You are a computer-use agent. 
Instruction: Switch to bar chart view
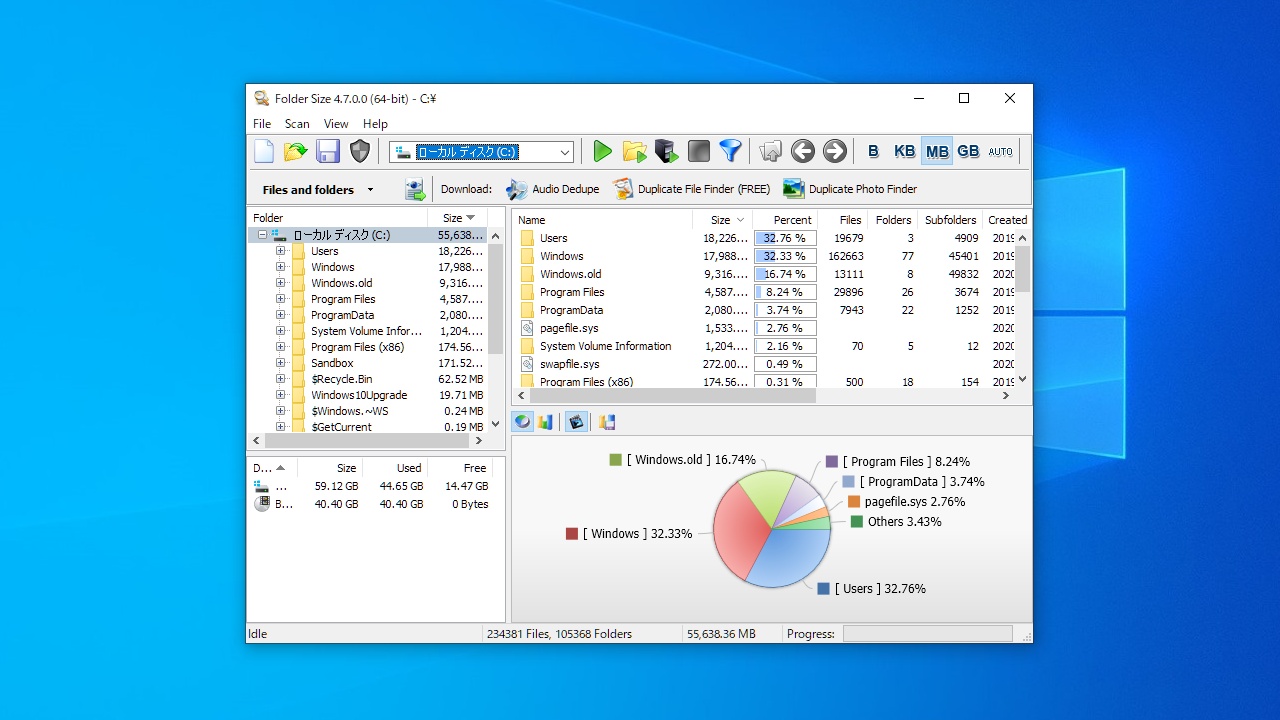545,422
